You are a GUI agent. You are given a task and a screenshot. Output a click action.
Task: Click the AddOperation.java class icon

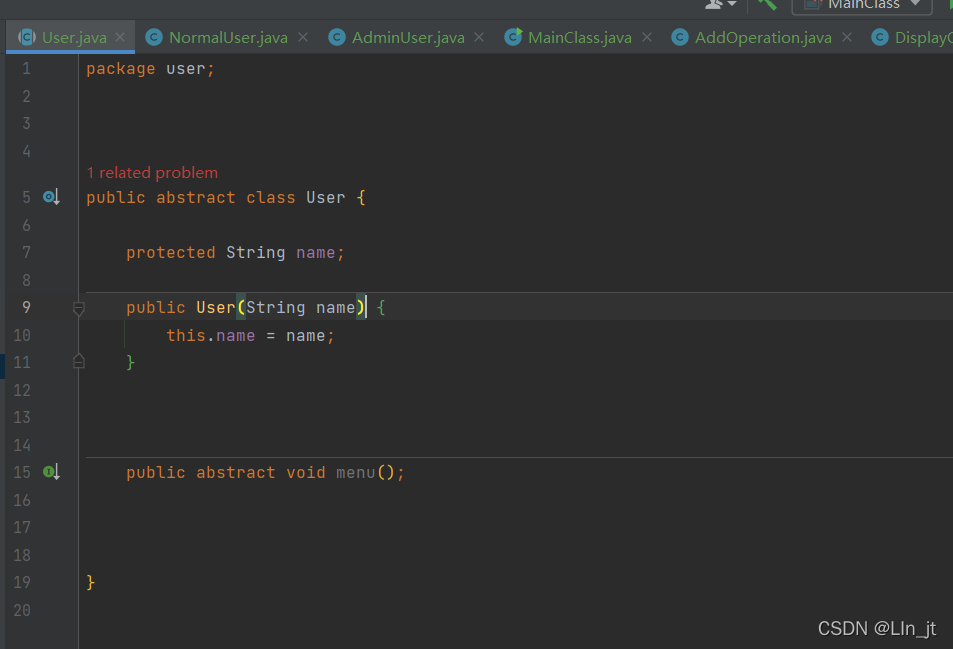coord(679,38)
